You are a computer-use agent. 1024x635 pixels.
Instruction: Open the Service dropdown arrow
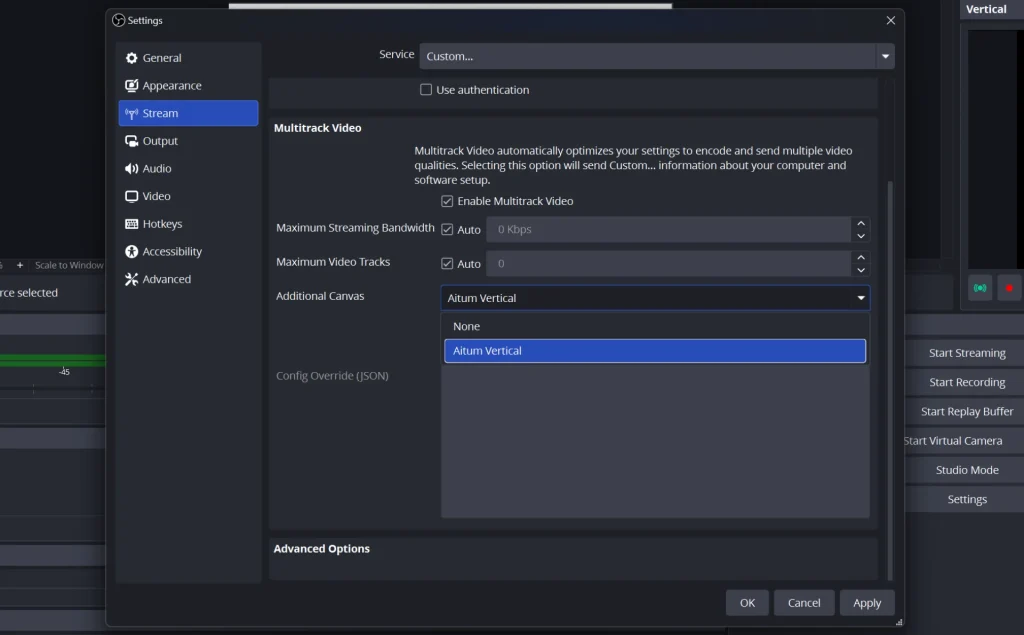tap(885, 56)
